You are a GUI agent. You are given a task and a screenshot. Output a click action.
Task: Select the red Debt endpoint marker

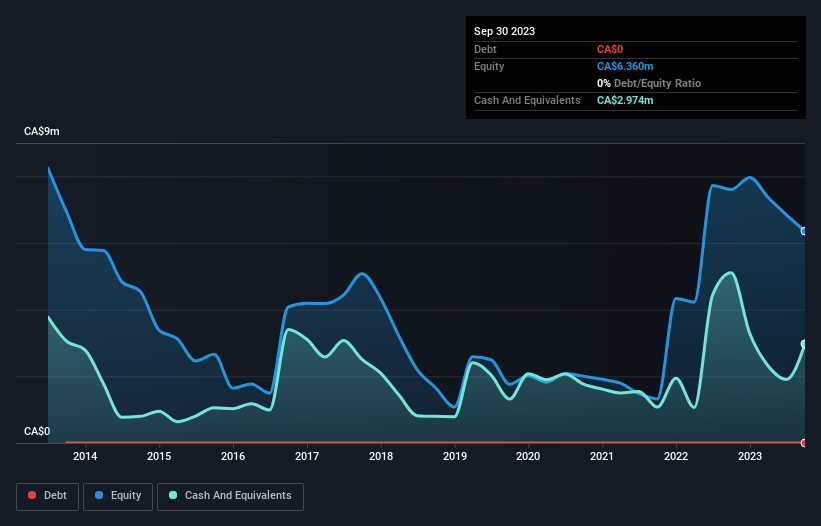coord(804,443)
